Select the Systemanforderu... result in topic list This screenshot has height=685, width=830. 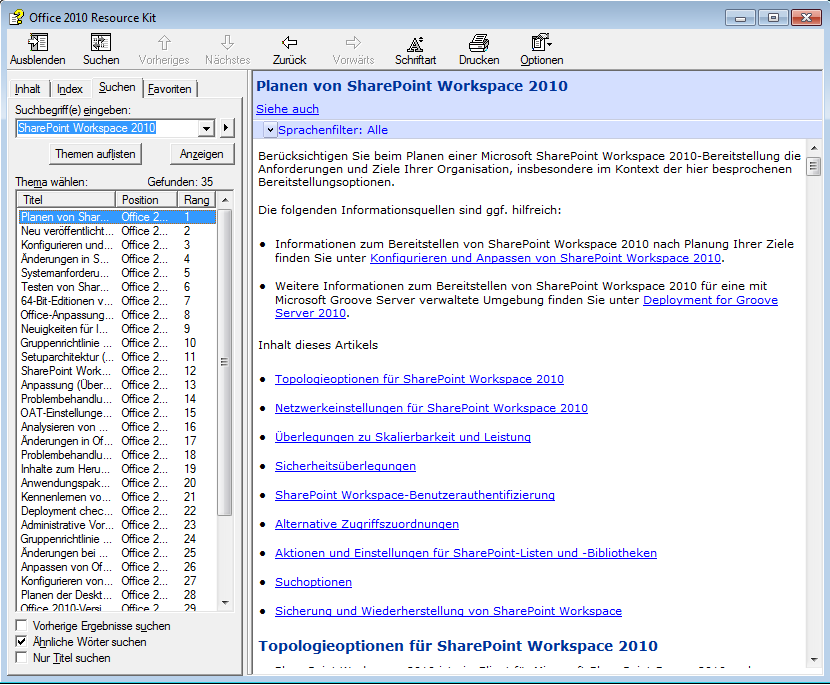pos(66,273)
